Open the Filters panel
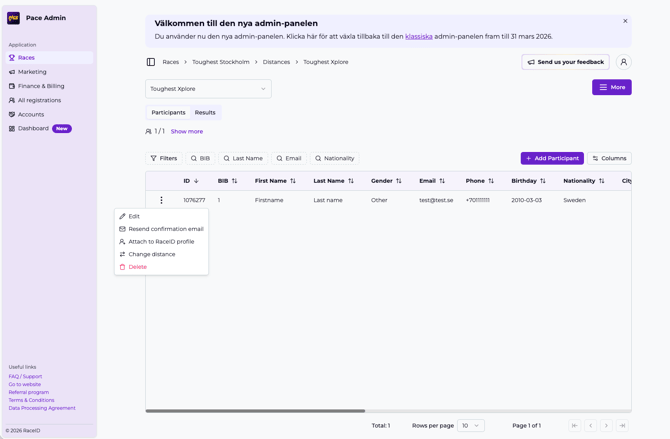 click(163, 158)
